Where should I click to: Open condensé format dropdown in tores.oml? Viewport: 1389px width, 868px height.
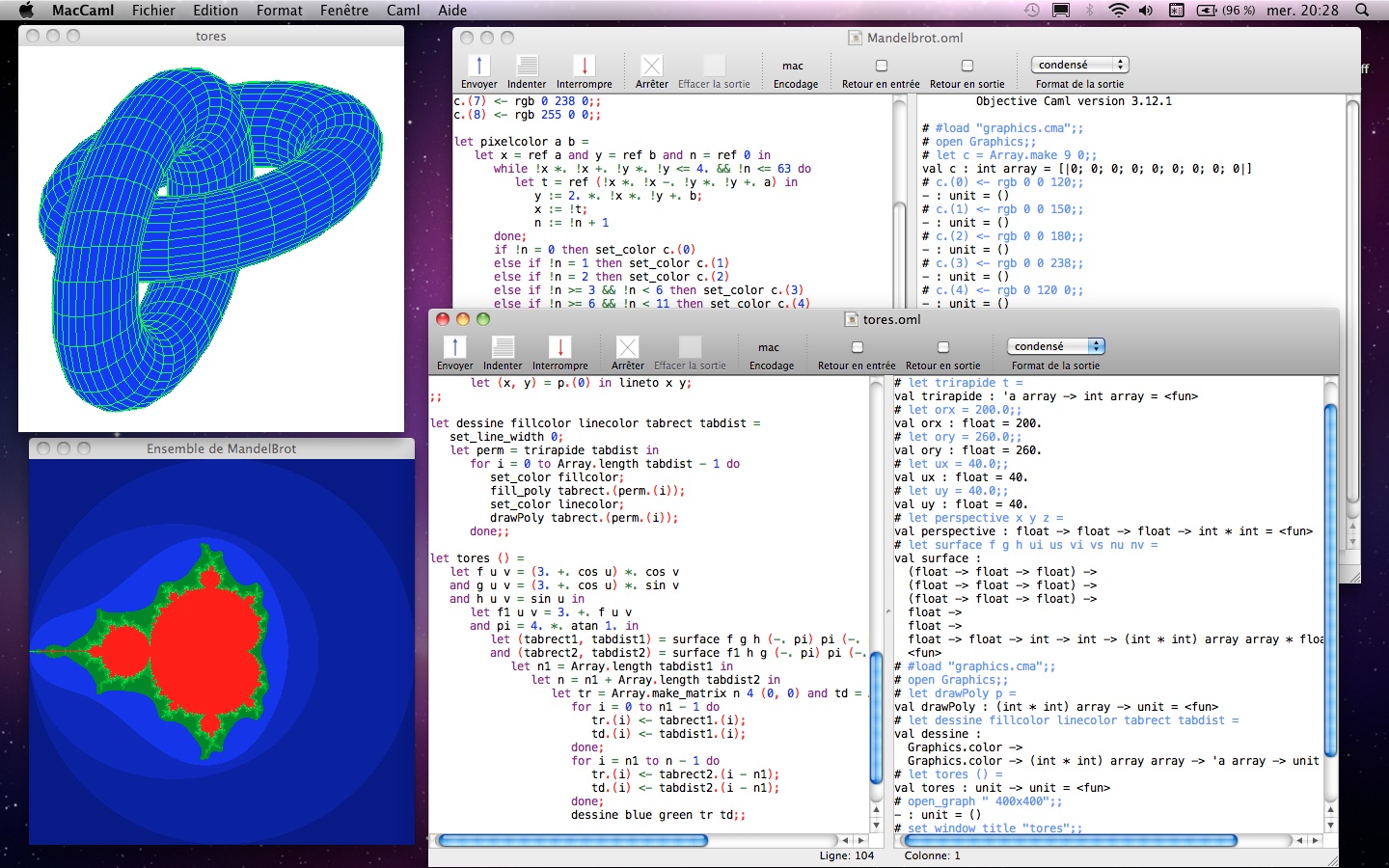[x=1056, y=346]
